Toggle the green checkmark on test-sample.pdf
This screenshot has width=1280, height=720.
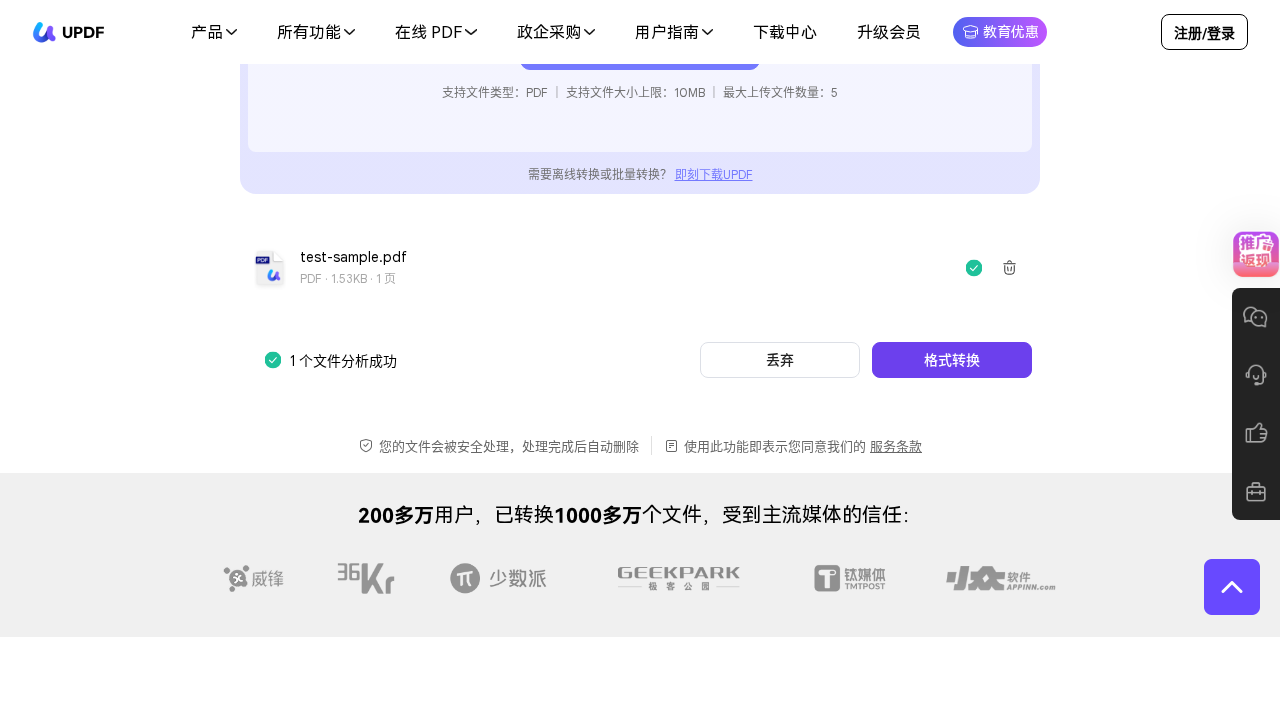tap(973, 267)
